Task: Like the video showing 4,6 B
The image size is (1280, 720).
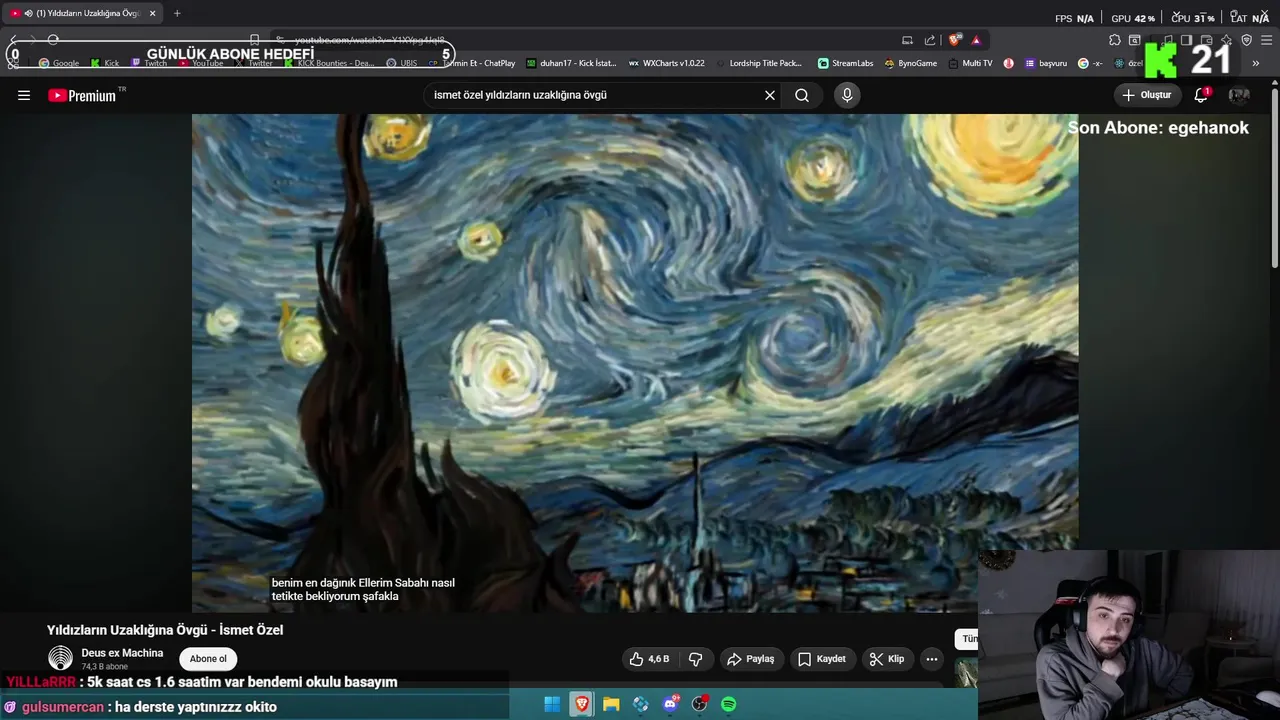Action: (x=649, y=659)
